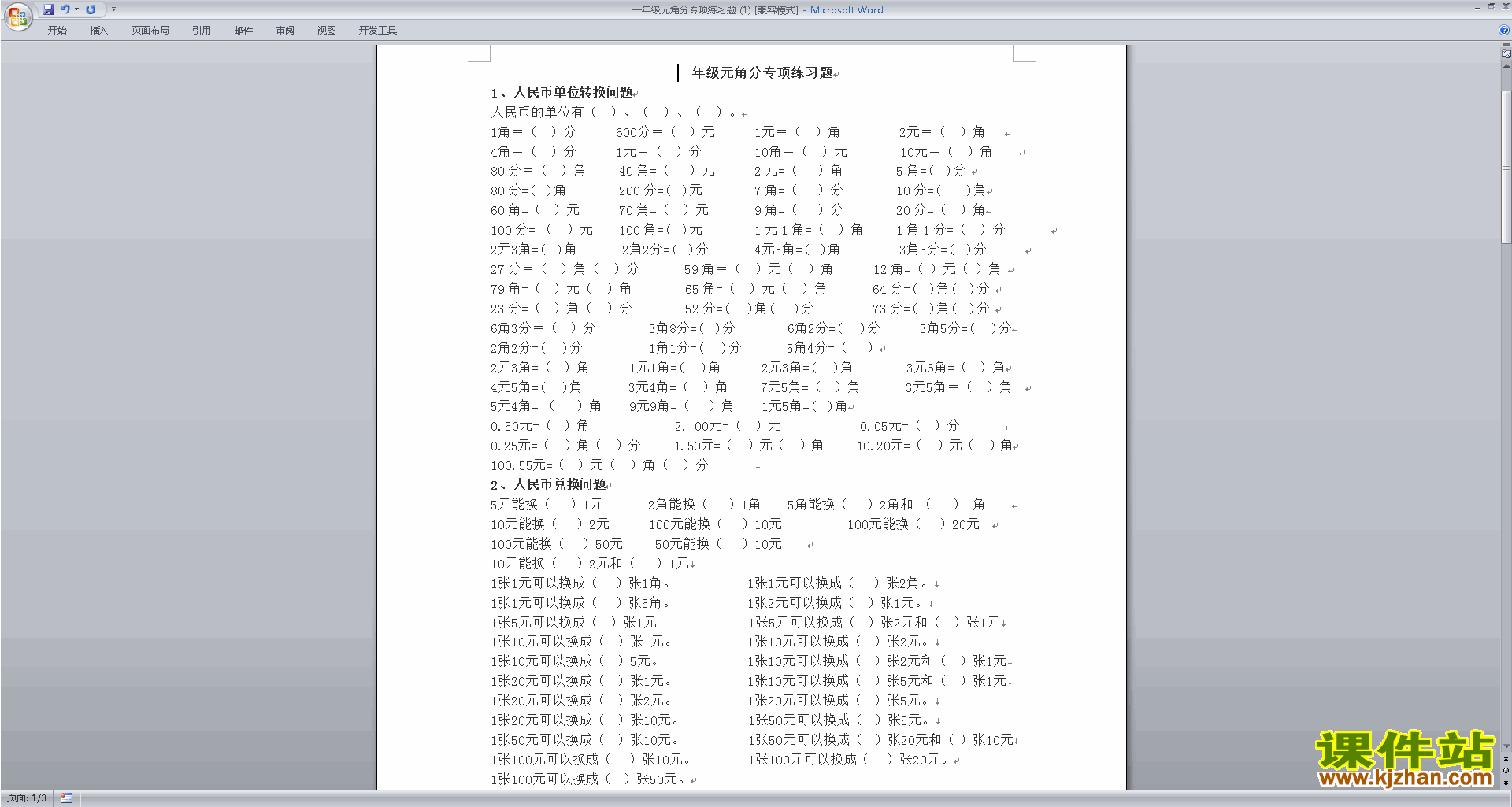The image size is (1512, 807).
Task: Click the heading 2、人民币兑换问题
Action: click(x=549, y=485)
